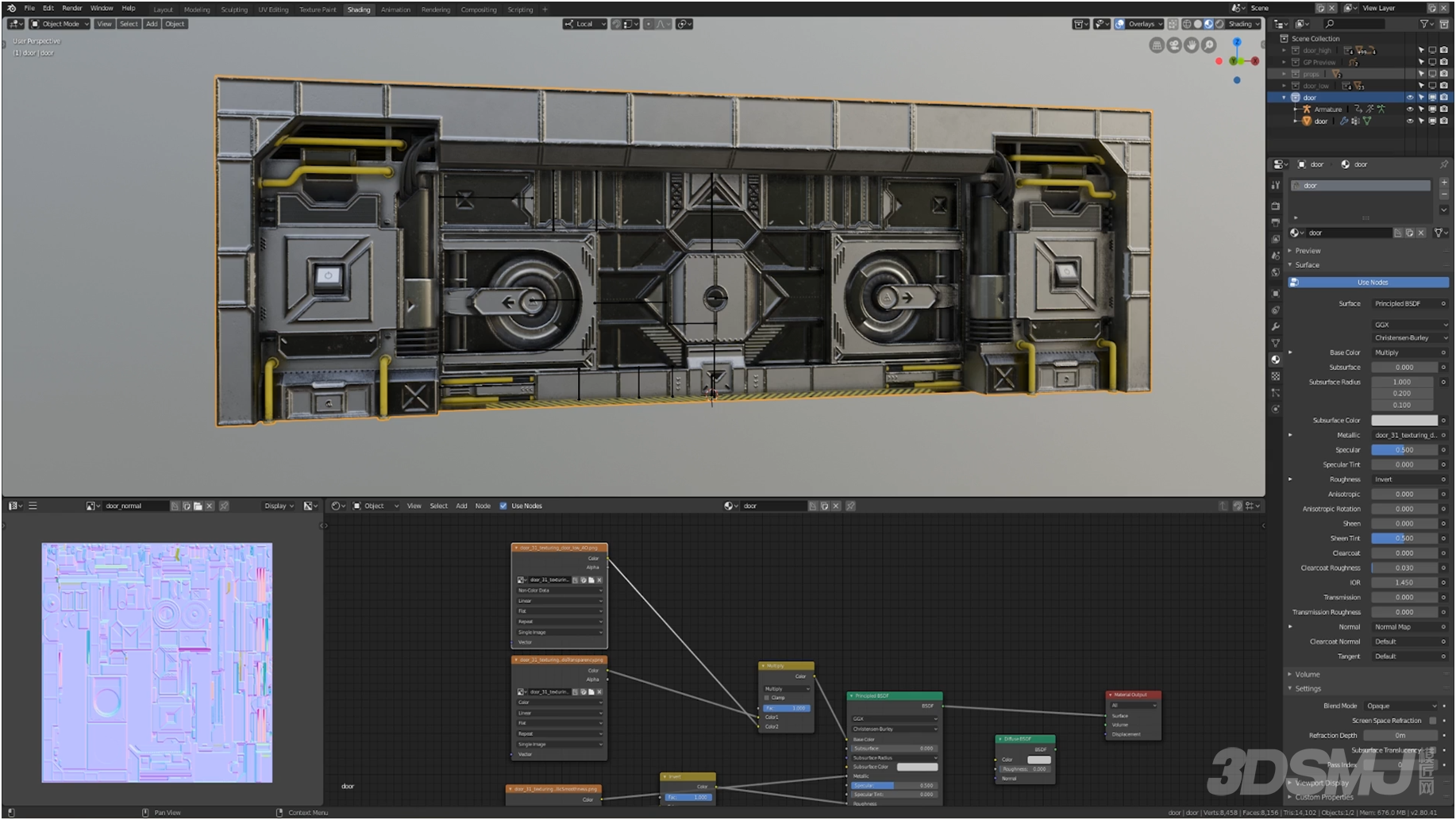This screenshot has width=1456, height=820.
Task: Toggle eye visibility for Armature object
Action: tap(1410, 110)
